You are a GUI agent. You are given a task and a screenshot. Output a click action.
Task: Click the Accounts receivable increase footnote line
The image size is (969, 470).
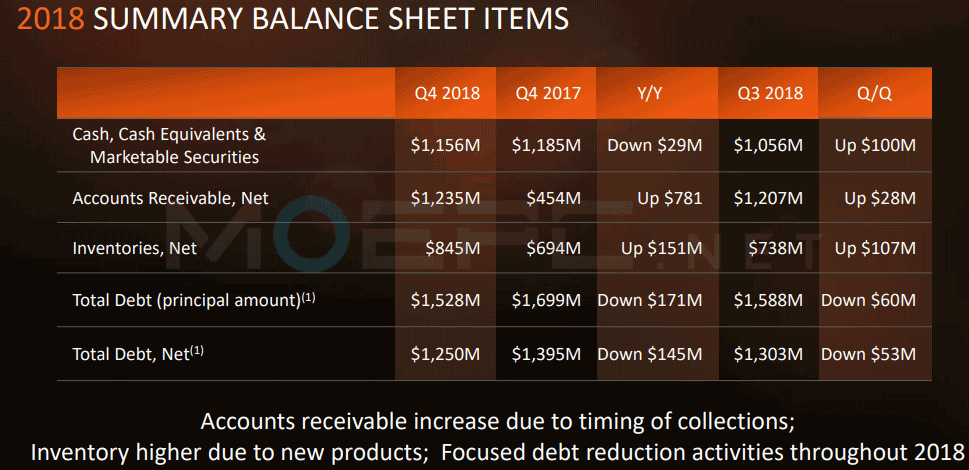coord(497,422)
